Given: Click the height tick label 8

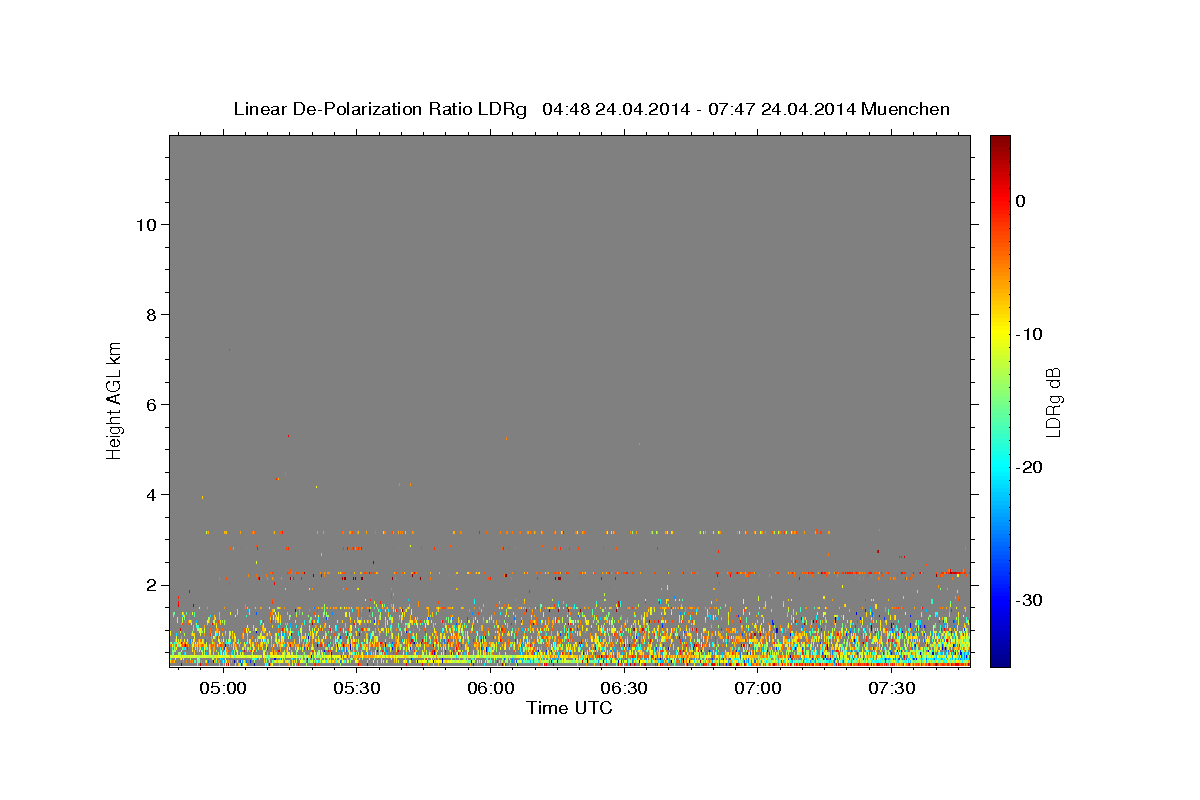Looking at the screenshot, I should coord(151,315).
